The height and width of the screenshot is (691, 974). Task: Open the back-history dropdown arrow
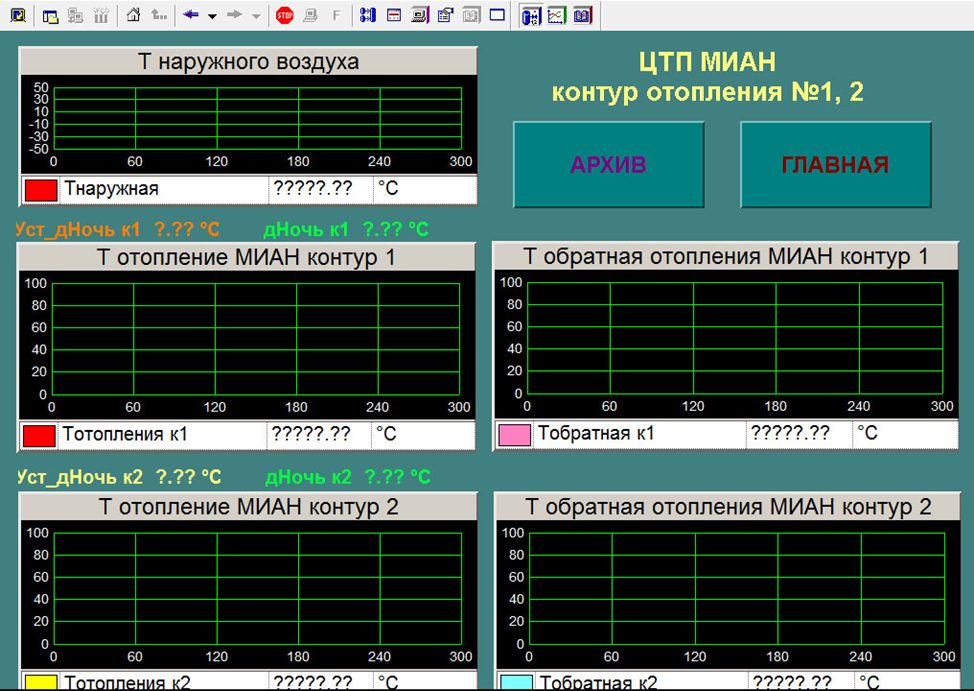tap(212, 16)
